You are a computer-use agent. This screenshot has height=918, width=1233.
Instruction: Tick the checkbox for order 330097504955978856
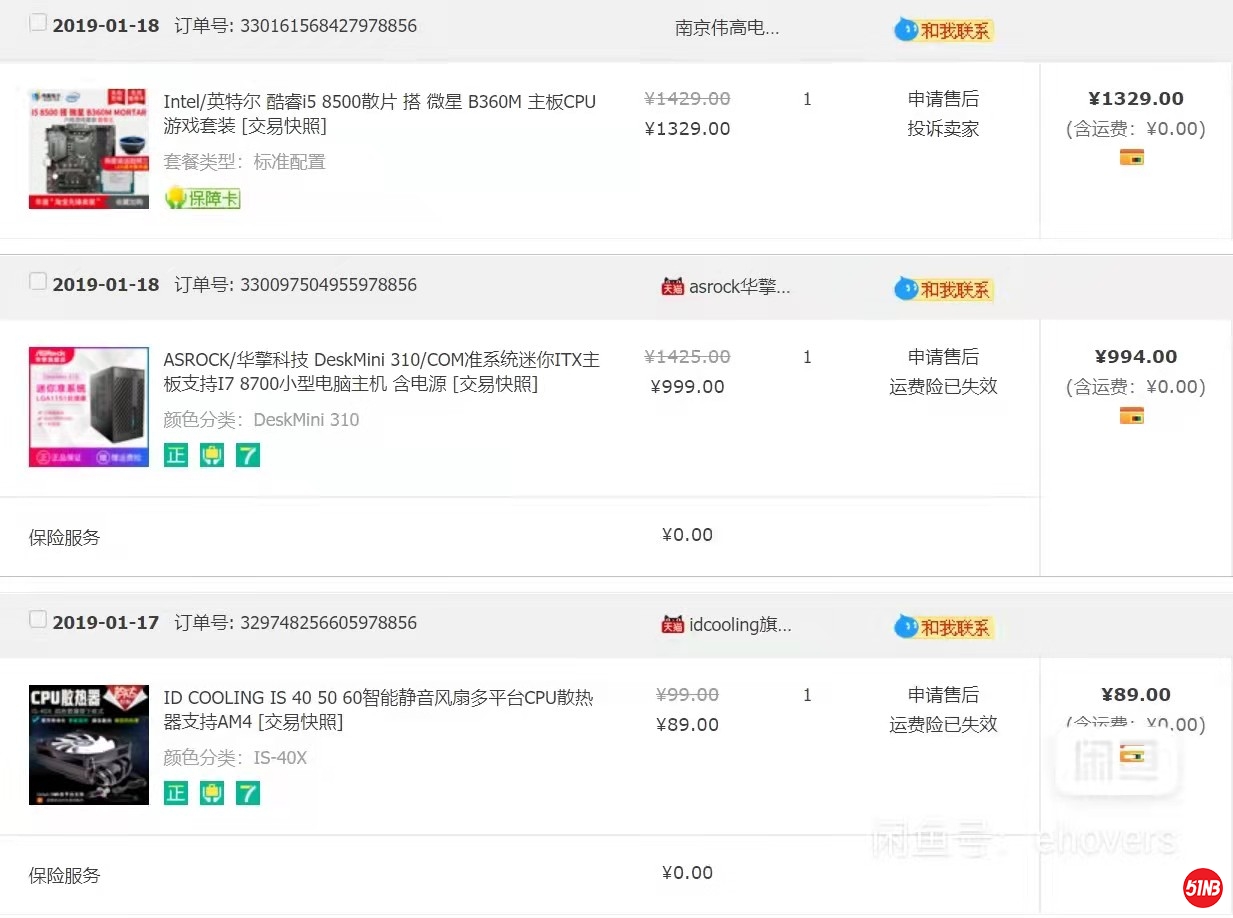38,282
